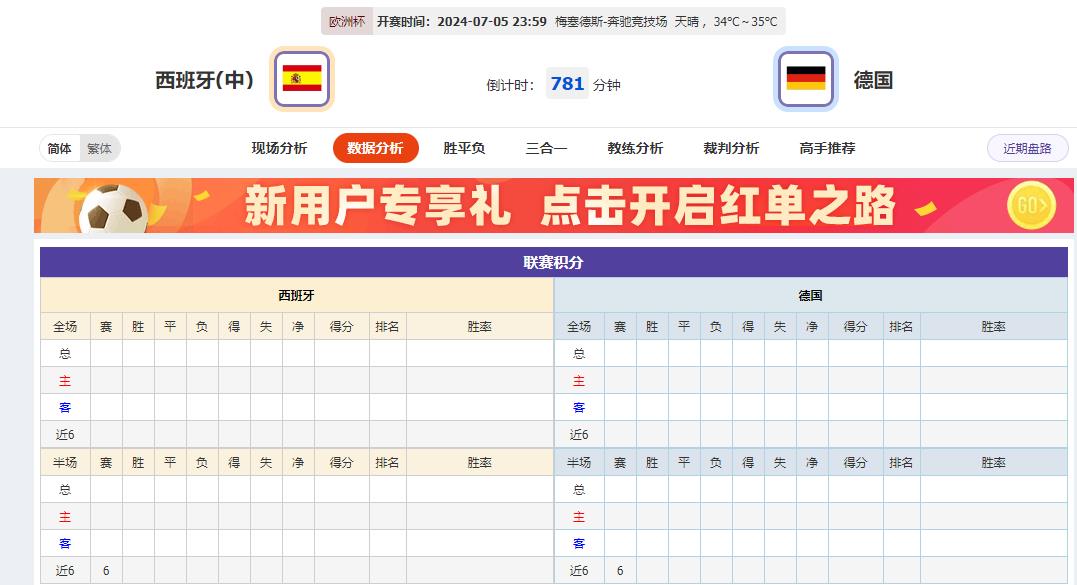Click 客 link in Germany full-match table
Screen dimensions: 1077x585
click(581, 407)
